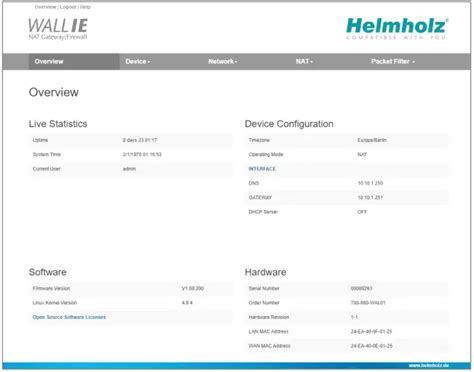Click the Hardware heading
Screen dimensions: 474x372
(265, 272)
